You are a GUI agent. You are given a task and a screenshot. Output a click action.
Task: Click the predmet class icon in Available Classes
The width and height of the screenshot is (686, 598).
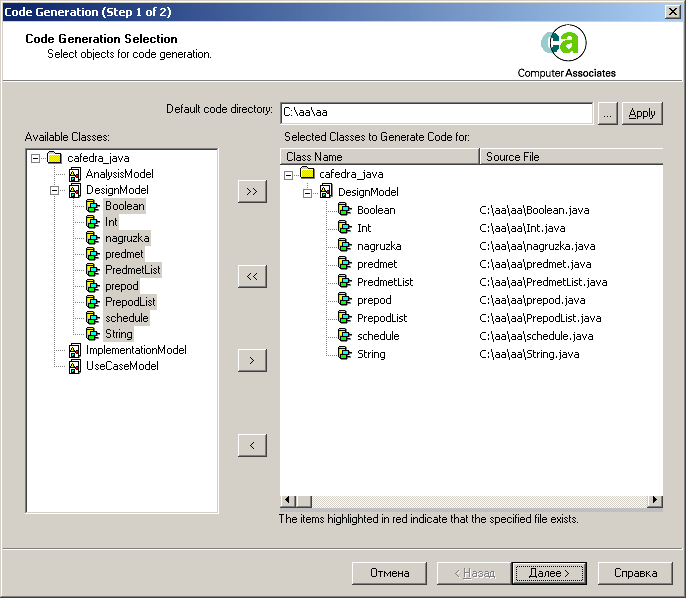click(92, 254)
